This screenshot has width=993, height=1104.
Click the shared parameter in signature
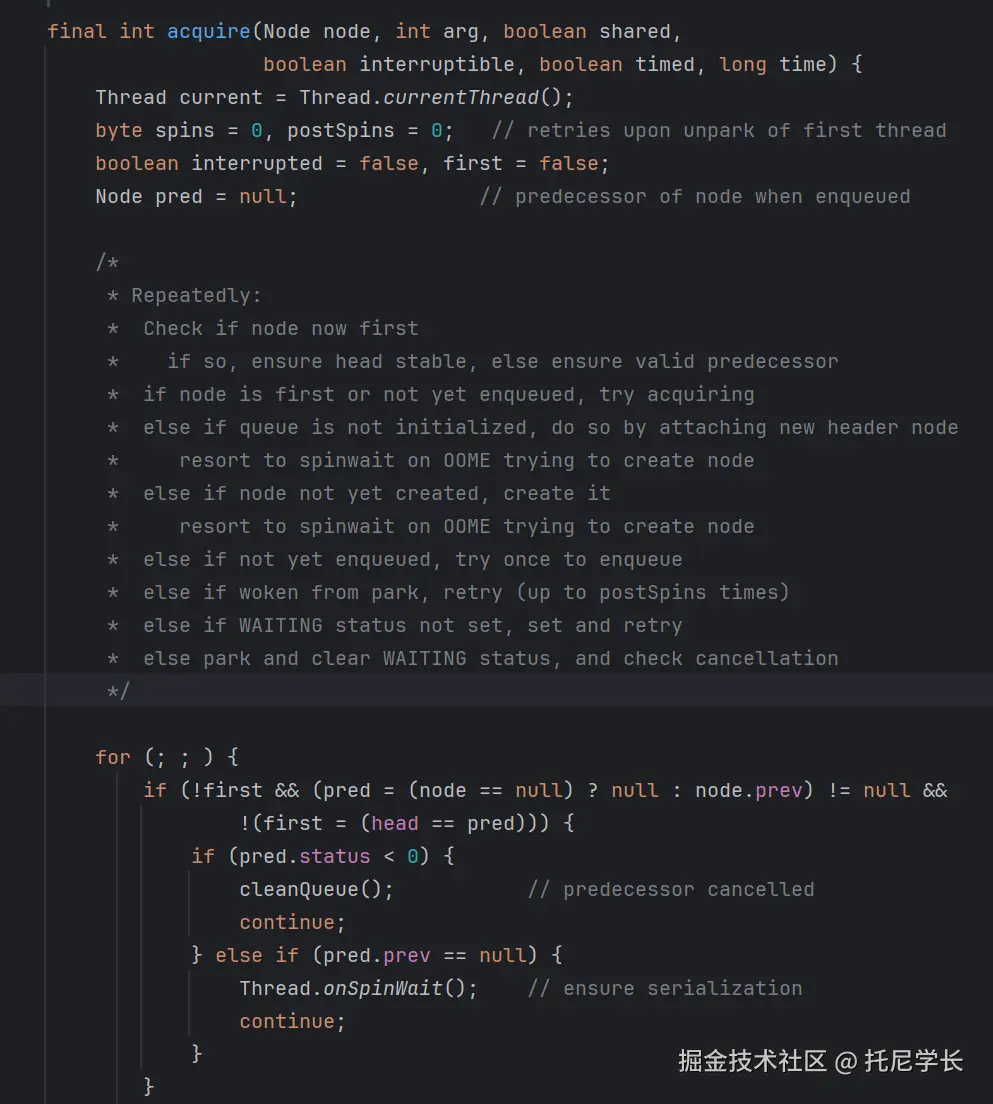pyautogui.click(x=635, y=31)
